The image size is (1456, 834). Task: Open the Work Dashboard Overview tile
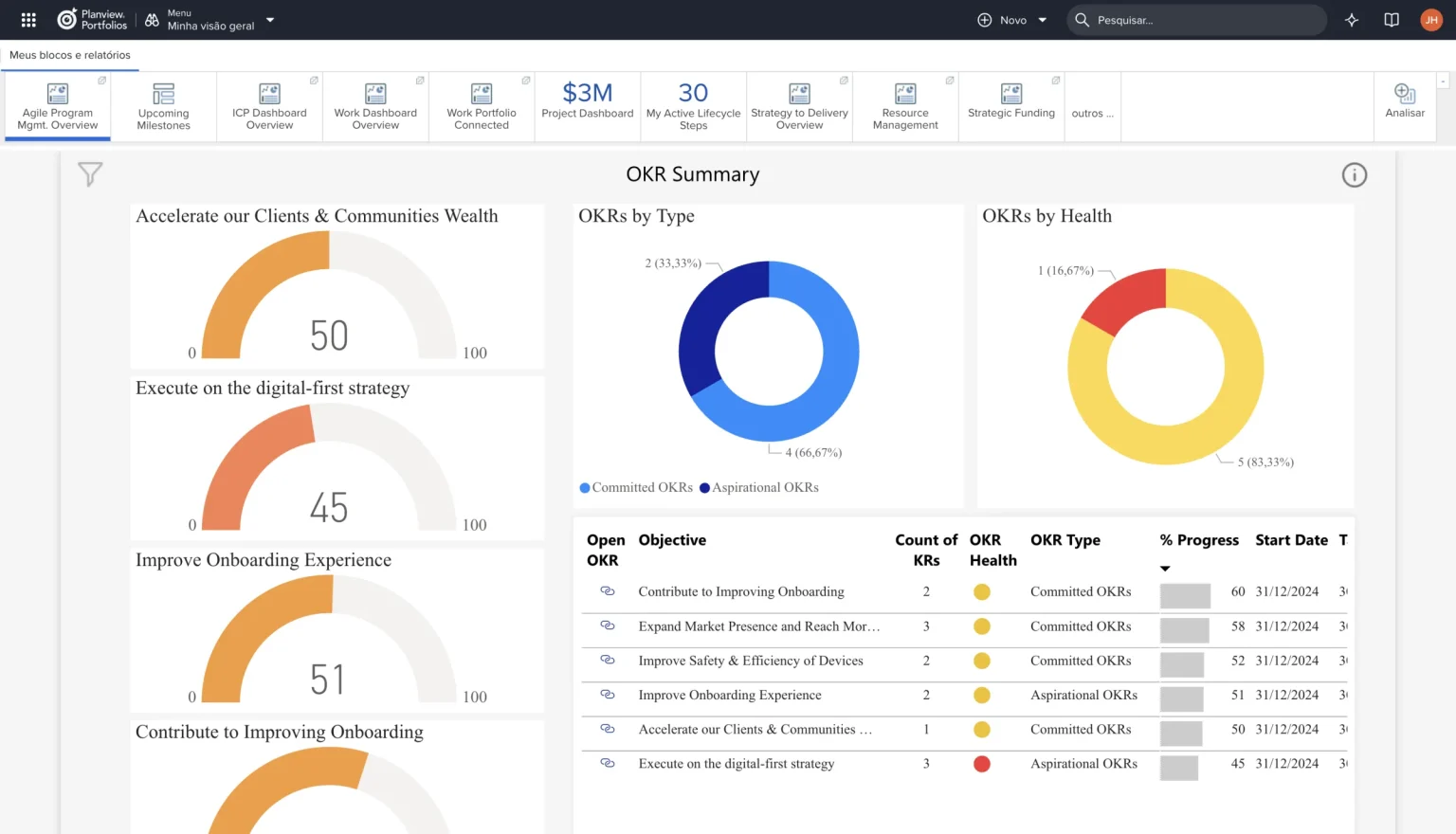click(376, 106)
